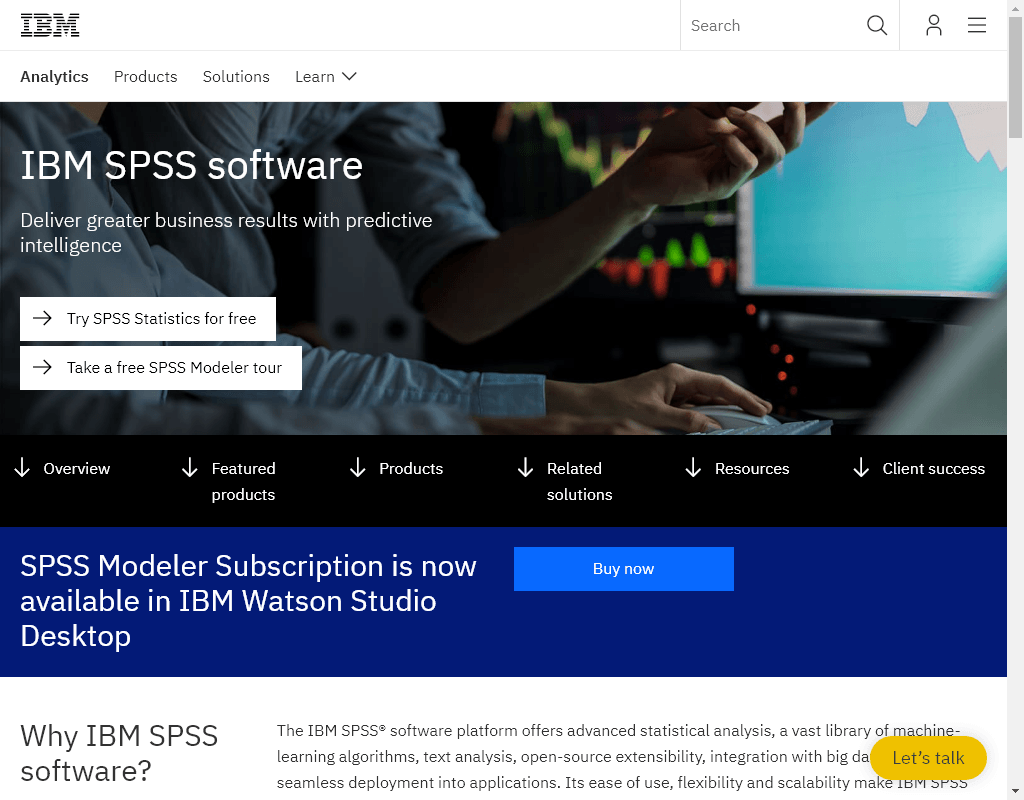This screenshot has height=800, width=1024.
Task: Open the Learn menu label
Action: point(315,76)
